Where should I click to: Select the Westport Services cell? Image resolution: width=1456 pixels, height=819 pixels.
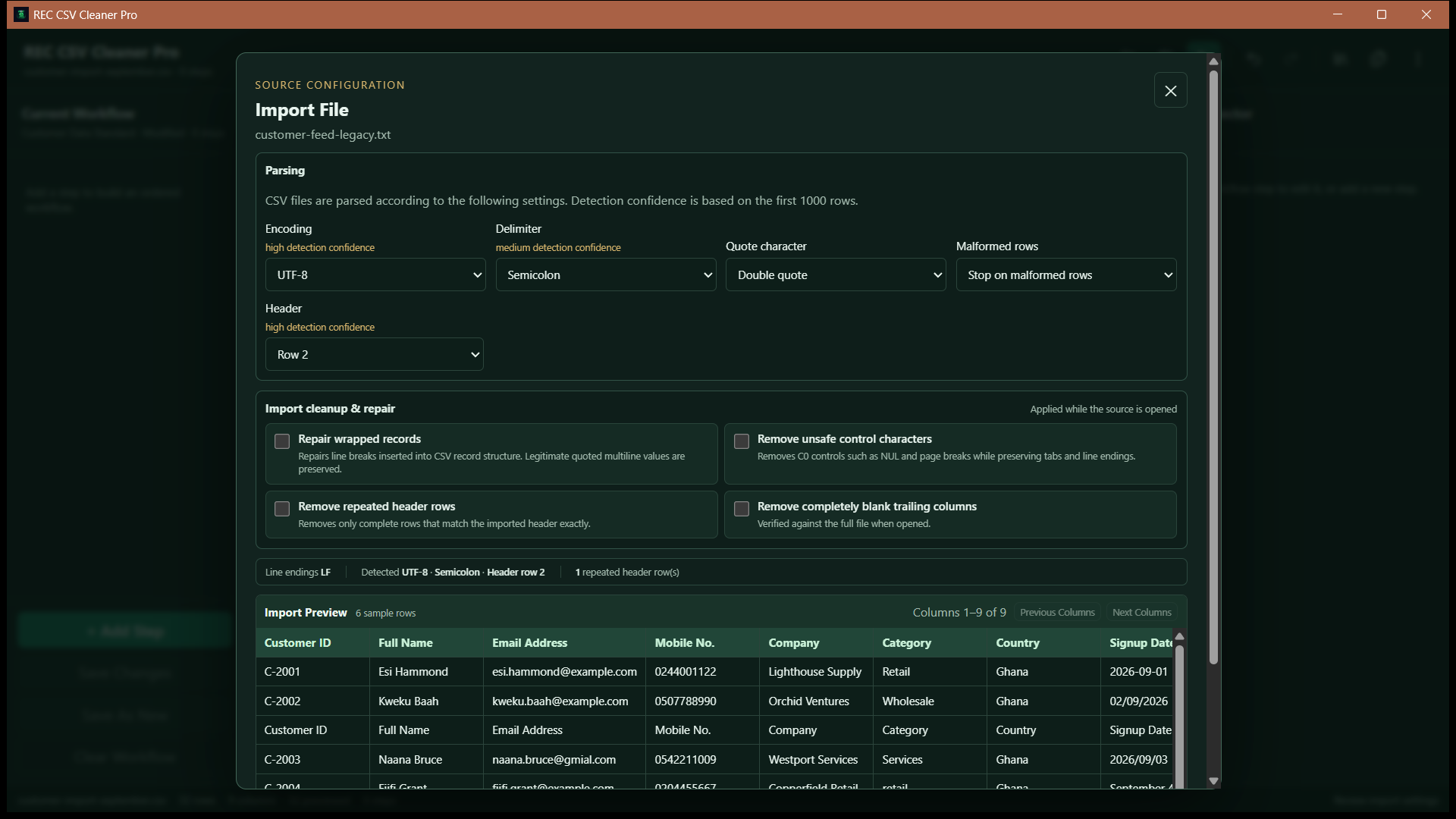pos(816,760)
